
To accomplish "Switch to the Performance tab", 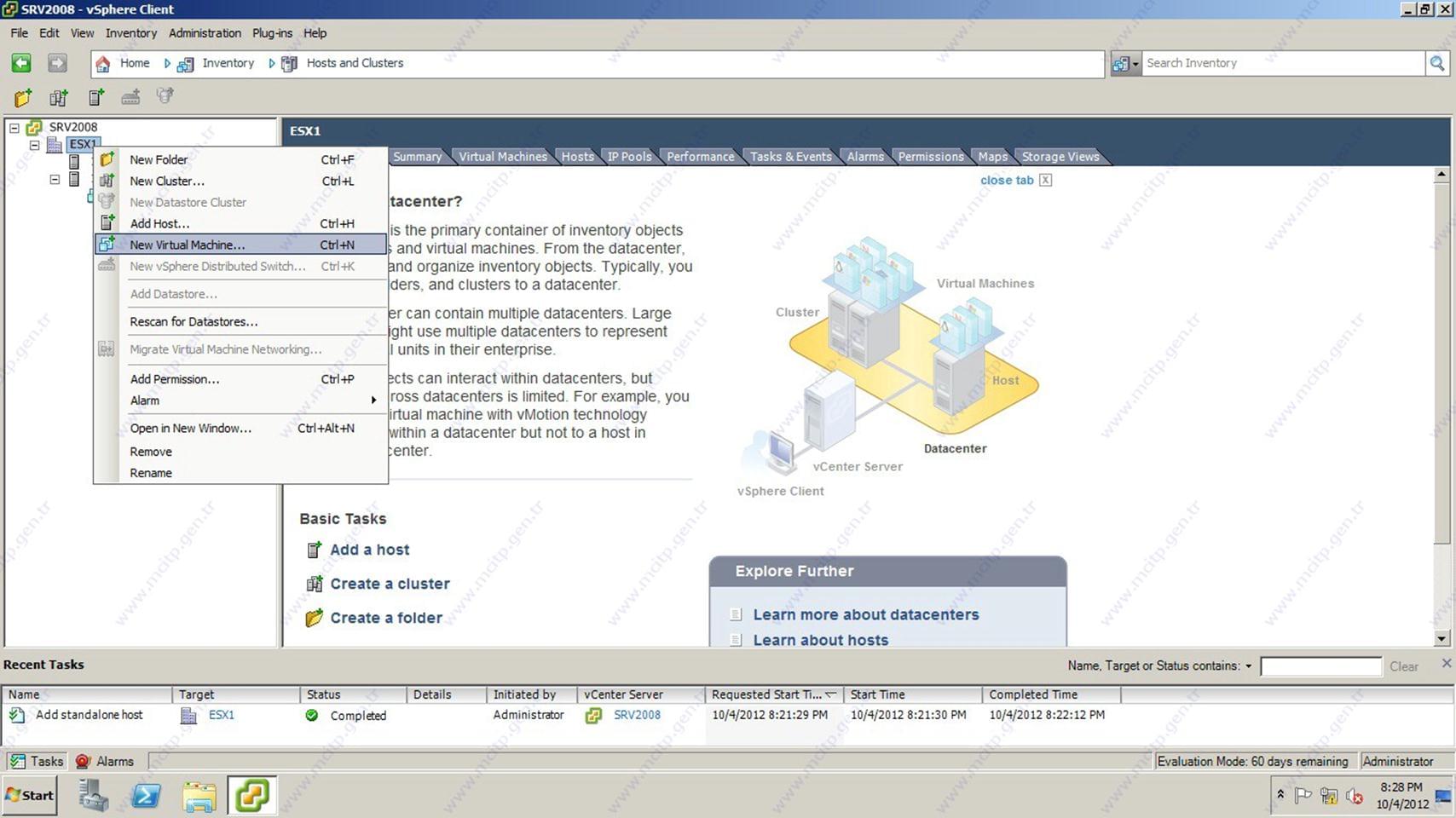I will pos(700,157).
